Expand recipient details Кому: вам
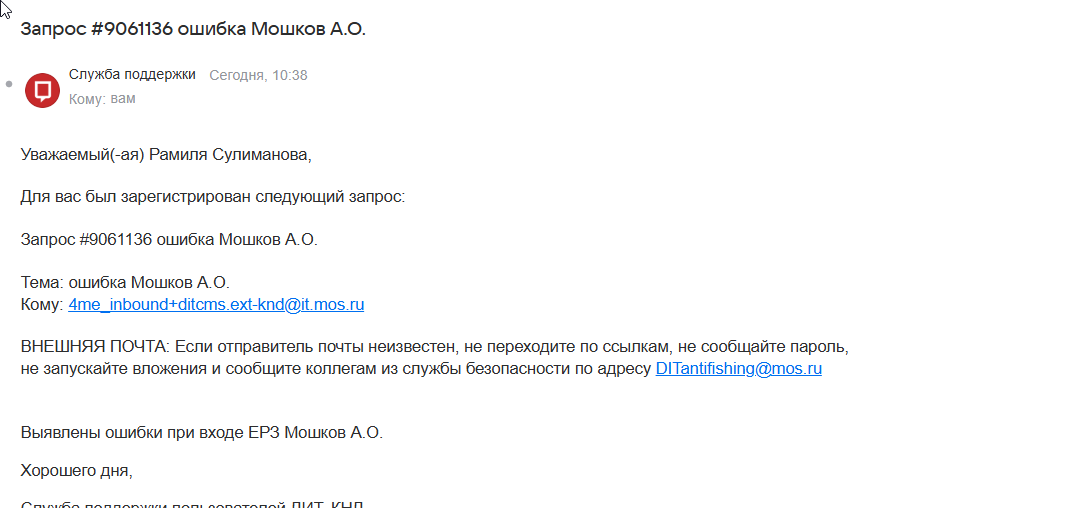 tap(102, 99)
